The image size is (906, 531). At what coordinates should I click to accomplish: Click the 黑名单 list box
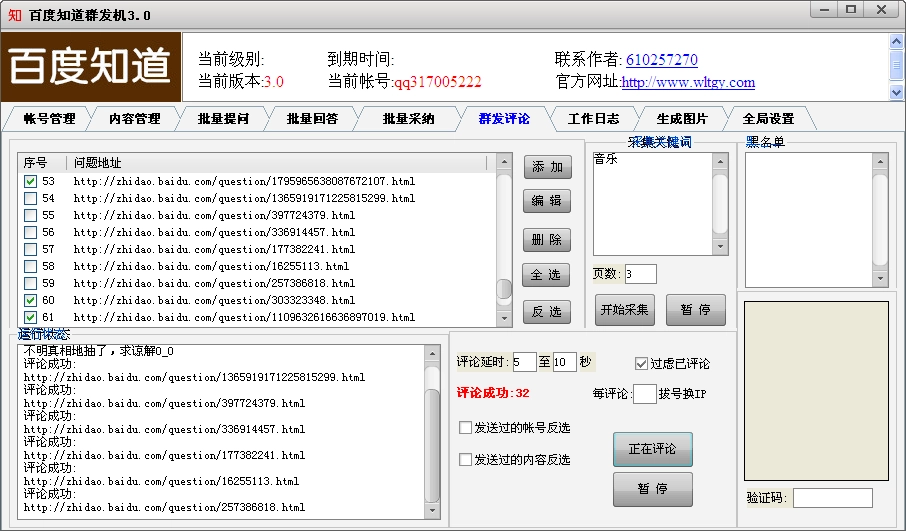click(x=808, y=220)
